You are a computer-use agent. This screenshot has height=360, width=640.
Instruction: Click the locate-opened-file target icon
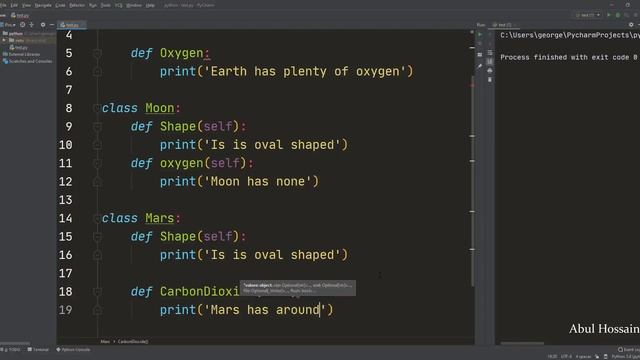(22, 25)
